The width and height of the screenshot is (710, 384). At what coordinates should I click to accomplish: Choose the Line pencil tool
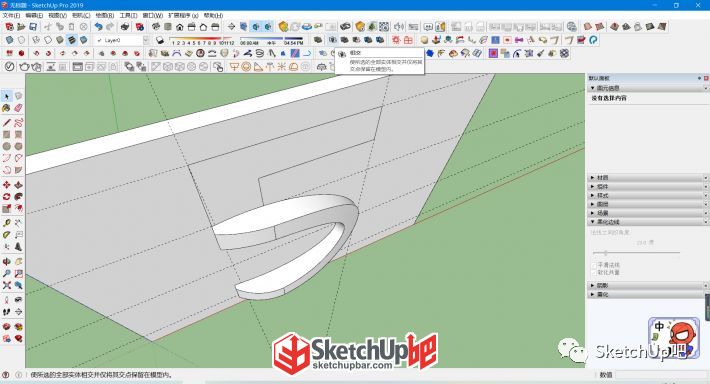6,123
